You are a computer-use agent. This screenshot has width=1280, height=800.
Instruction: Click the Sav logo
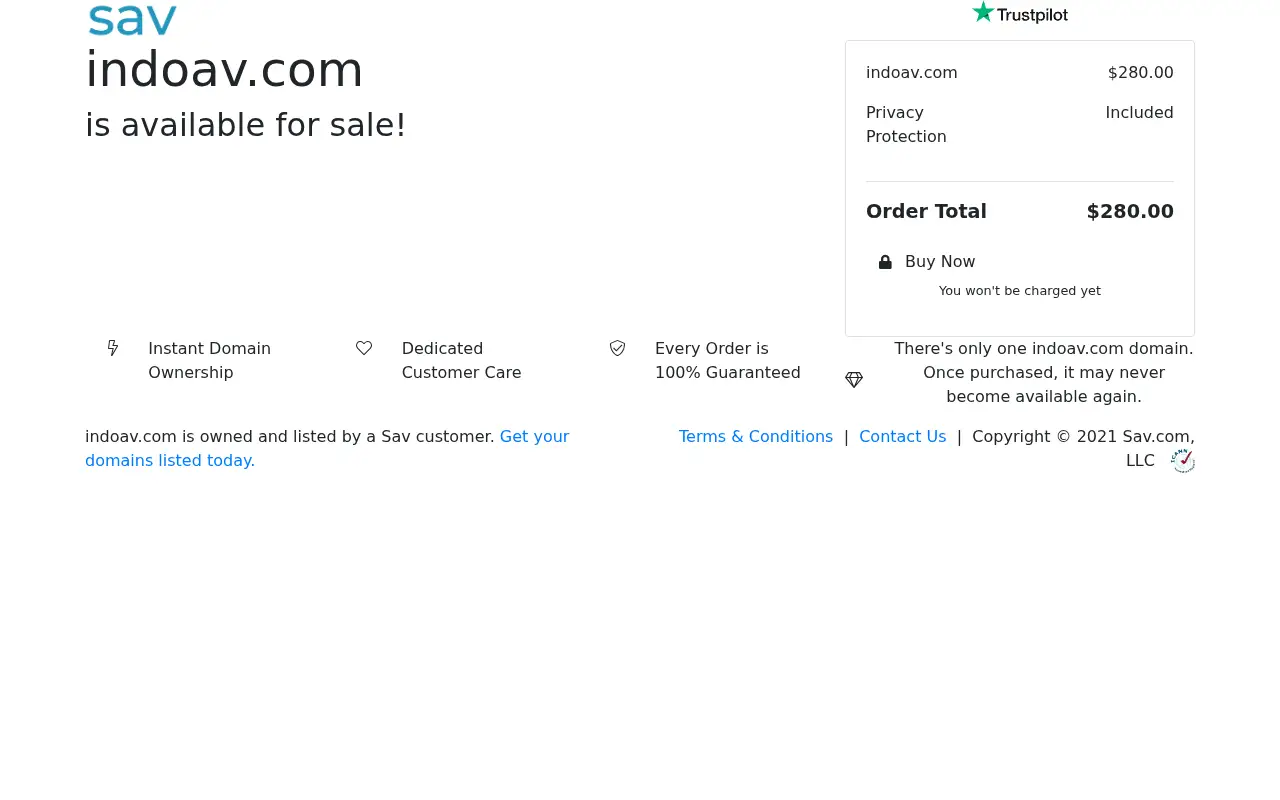point(132,20)
